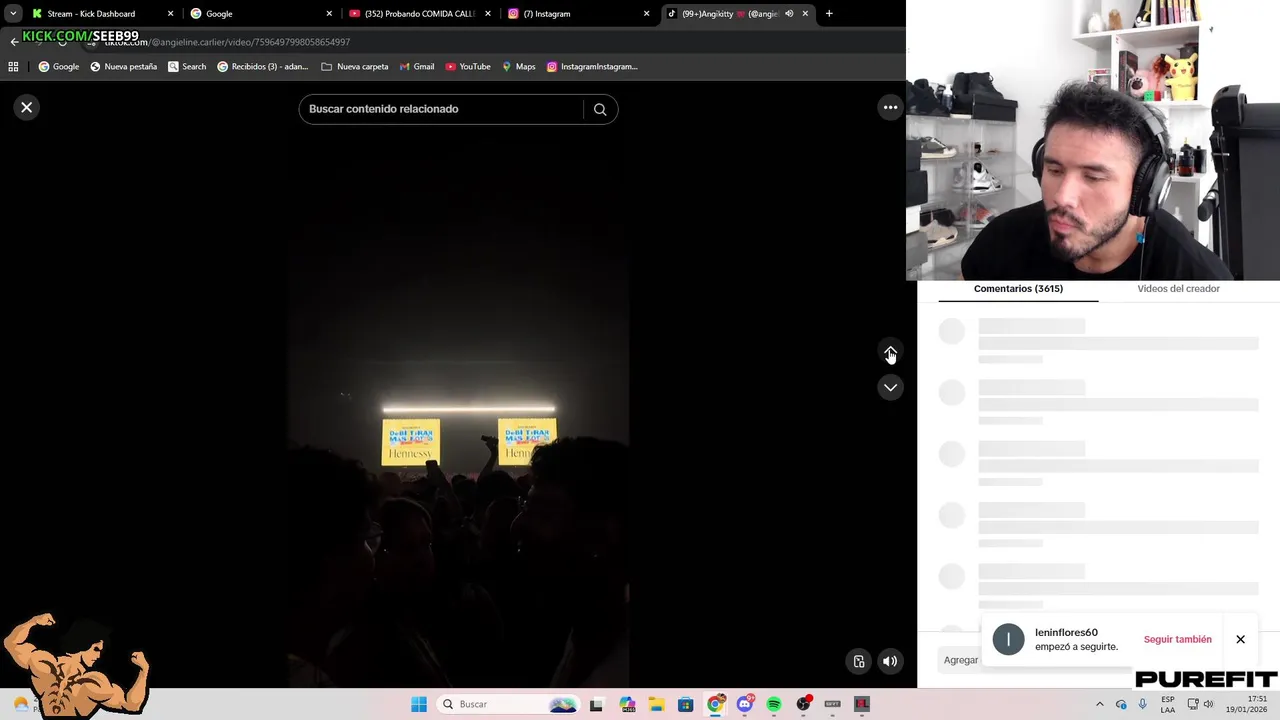Open the Chrome apps grid
Viewport: 1280px width, 720px height.
(x=13, y=66)
